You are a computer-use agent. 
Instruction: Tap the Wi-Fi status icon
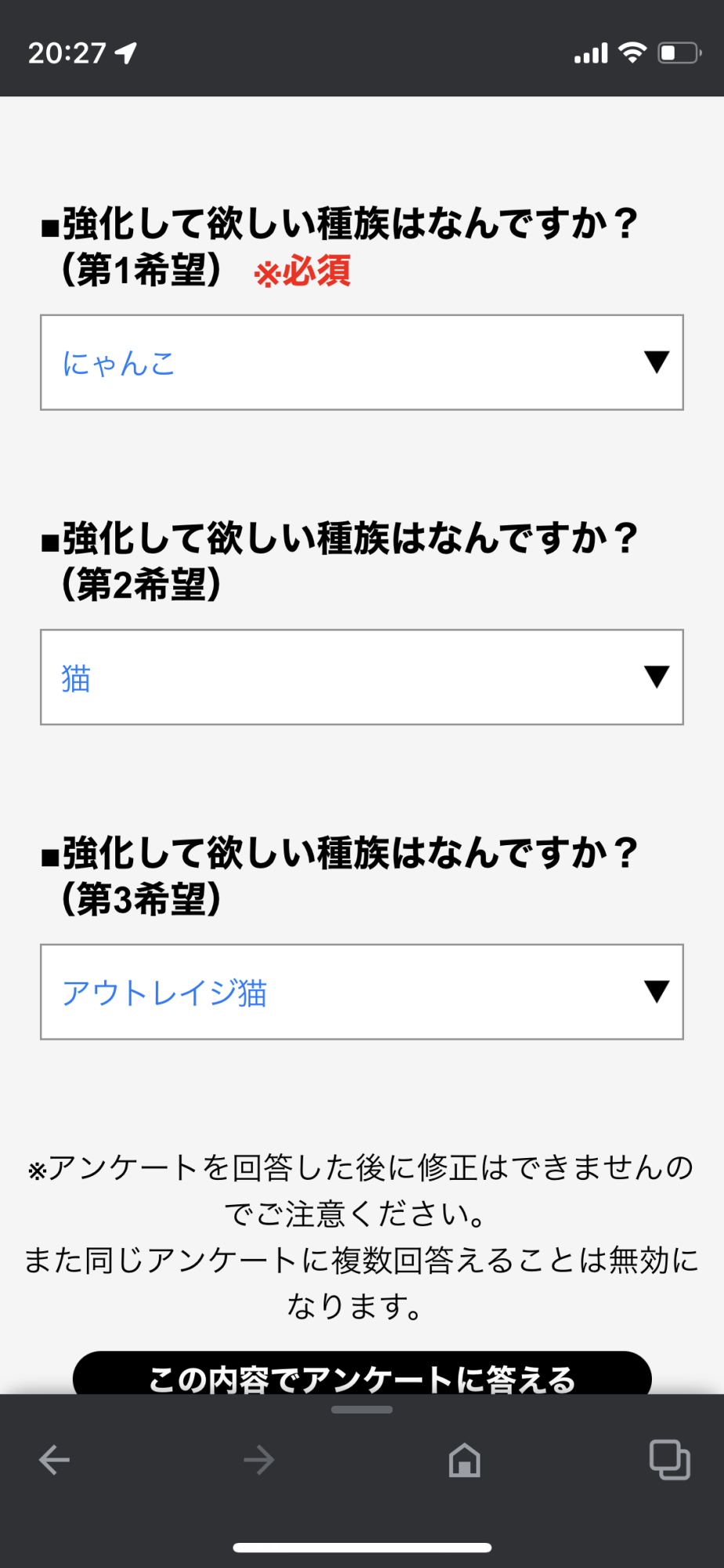coord(632,53)
